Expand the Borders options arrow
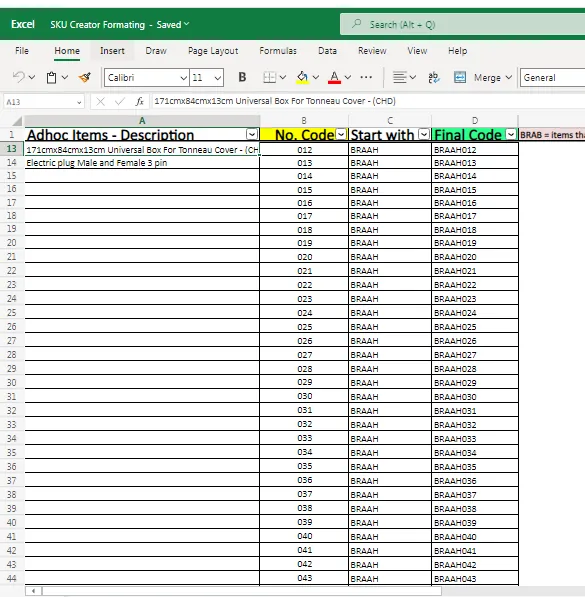Screen dimensions: 585x597 [283, 78]
